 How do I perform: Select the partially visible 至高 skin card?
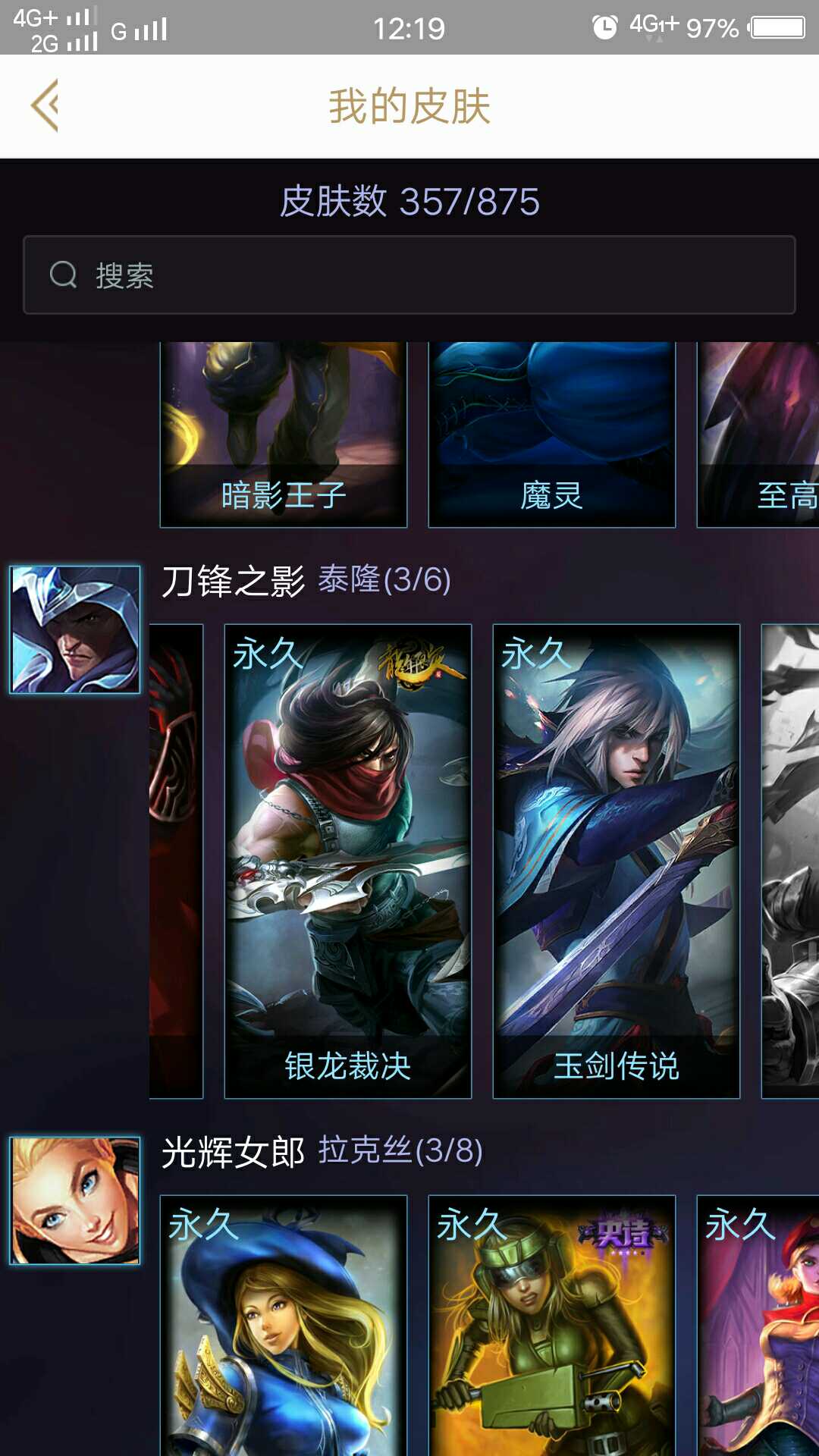click(x=758, y=435)
